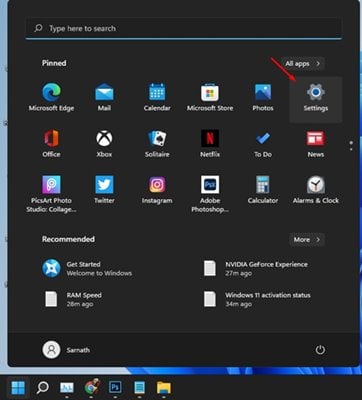
Task: Click the Windows Start taskbar button
Action: tap(18, 388)
